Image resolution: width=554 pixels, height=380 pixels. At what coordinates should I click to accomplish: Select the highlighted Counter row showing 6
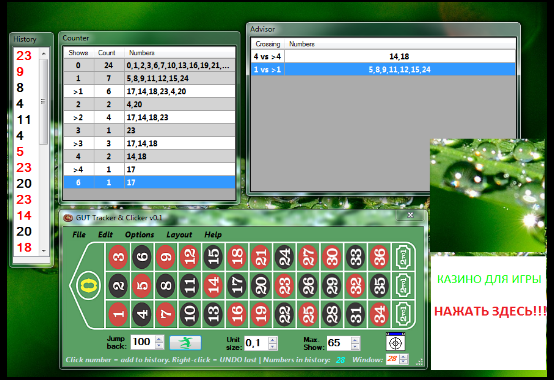tap(149, 183)
